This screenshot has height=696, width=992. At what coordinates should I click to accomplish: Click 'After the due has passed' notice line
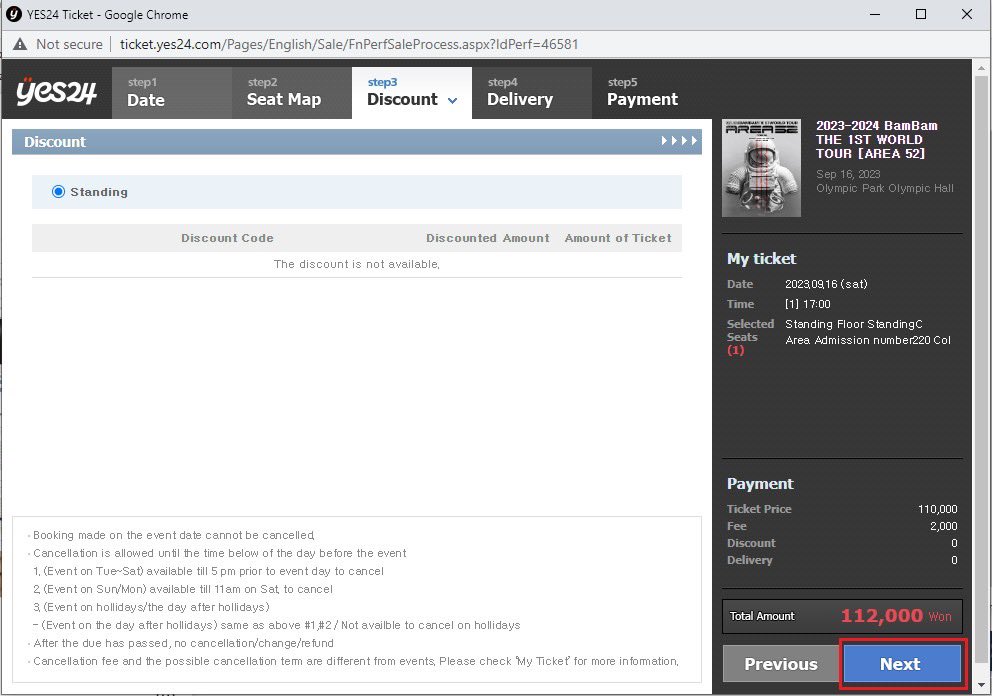tap(183, 643)
